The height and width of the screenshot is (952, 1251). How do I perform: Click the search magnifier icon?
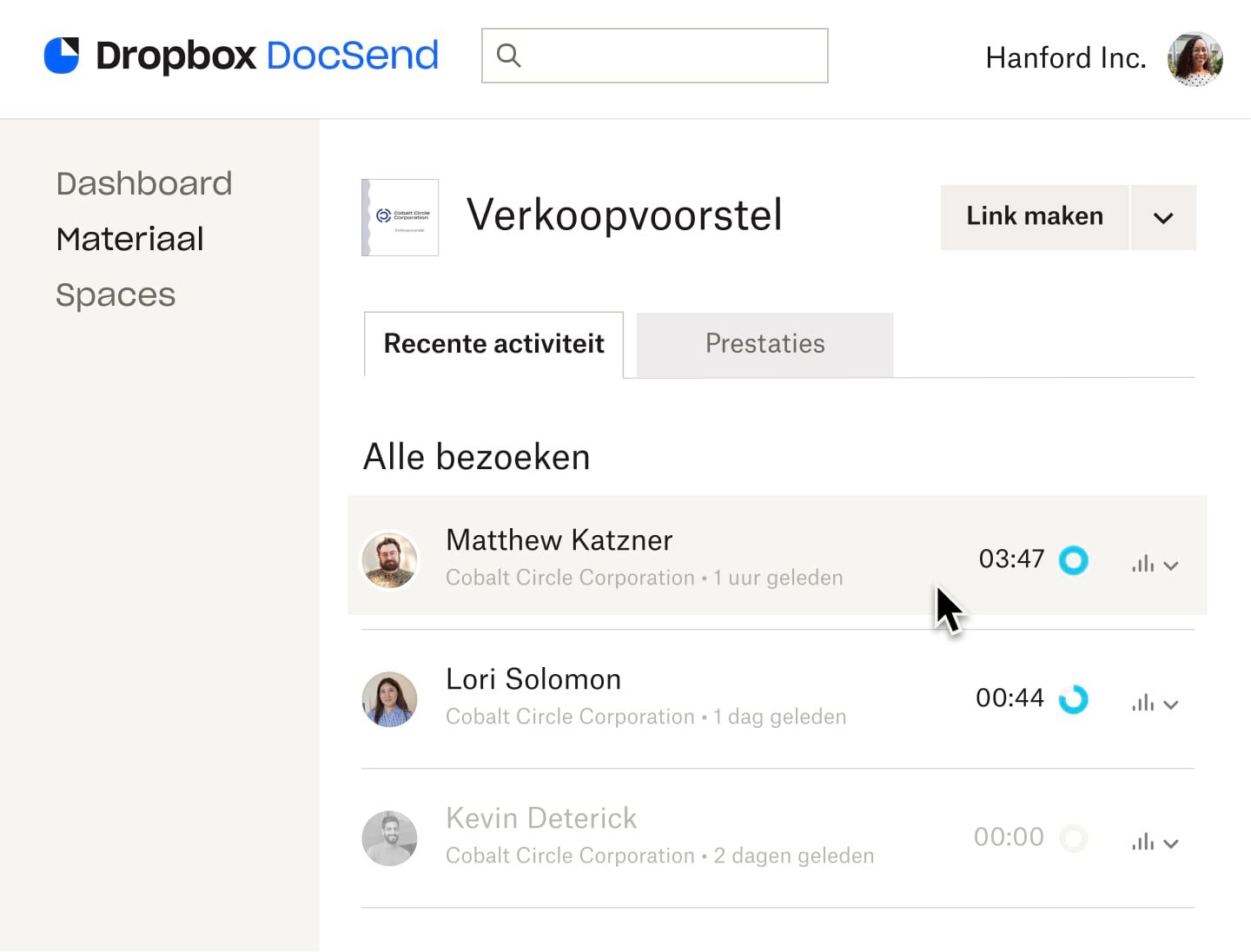(x=508, y=56)
